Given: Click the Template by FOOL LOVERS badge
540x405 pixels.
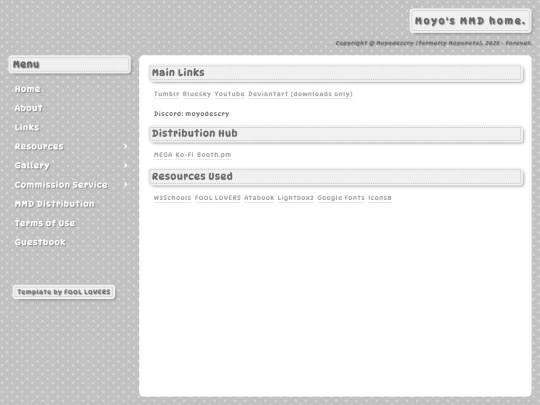Looking at the screenshot, I should (64, 292).
